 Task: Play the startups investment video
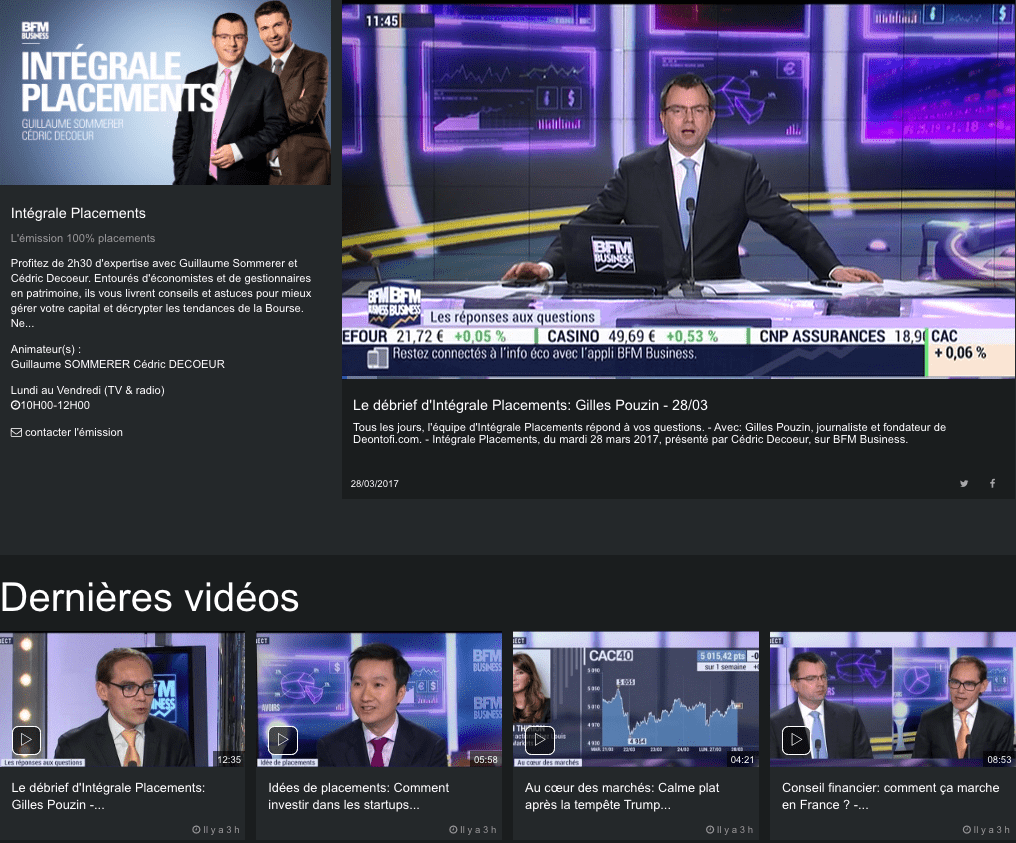[283, 739]
